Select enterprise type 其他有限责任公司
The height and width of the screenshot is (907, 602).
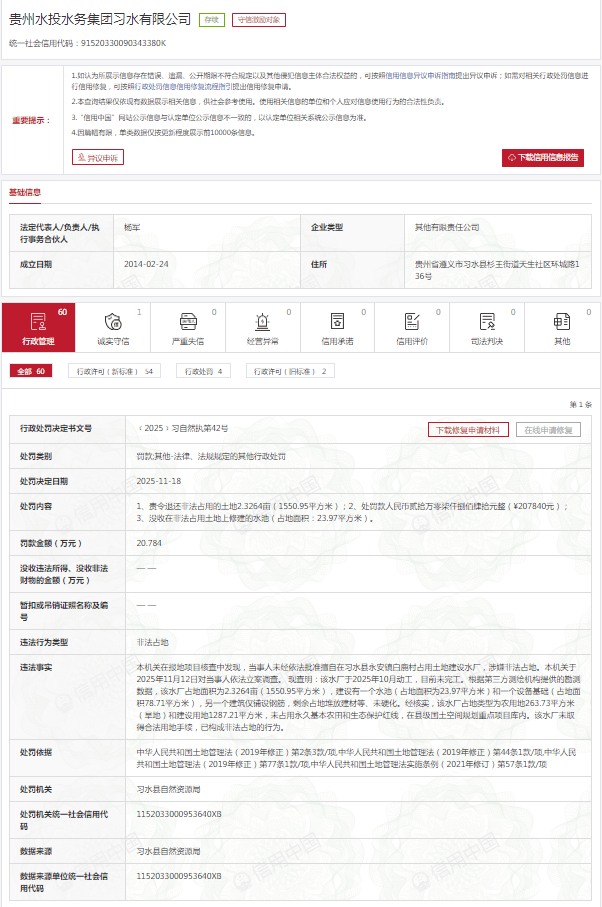(x=447, y=227)
